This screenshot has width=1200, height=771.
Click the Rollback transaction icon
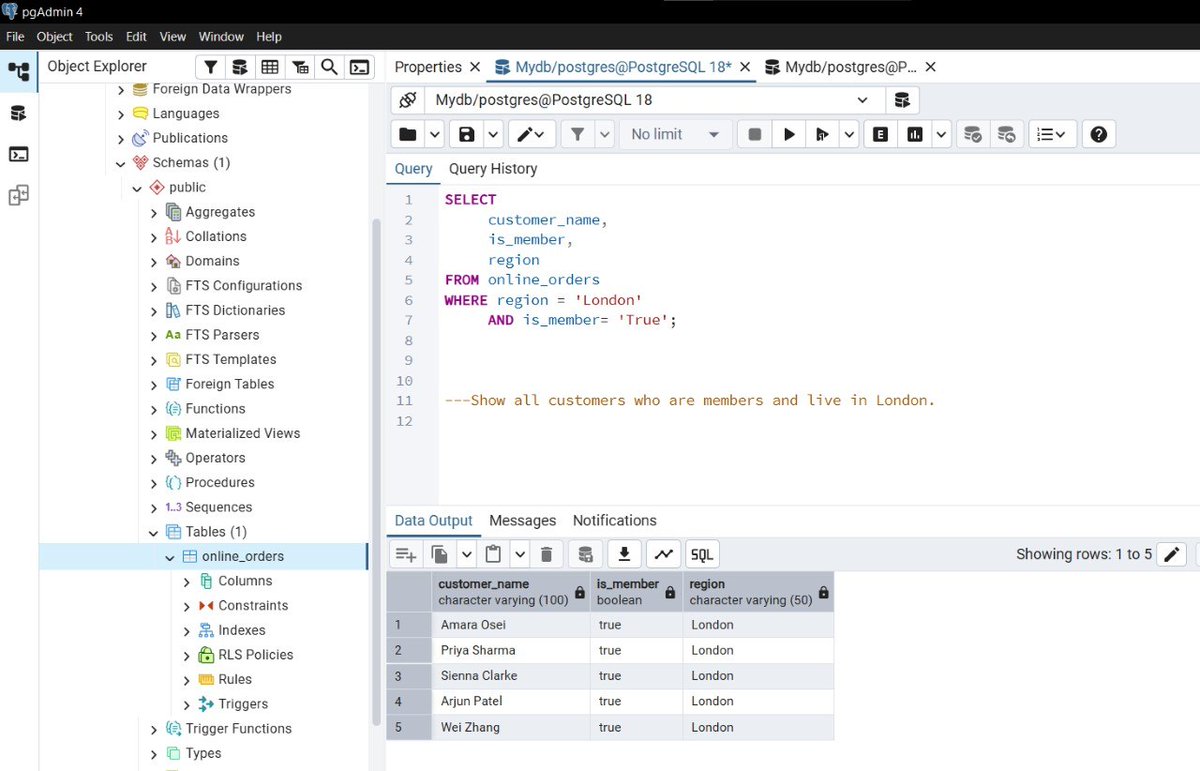click(1006, 134)
